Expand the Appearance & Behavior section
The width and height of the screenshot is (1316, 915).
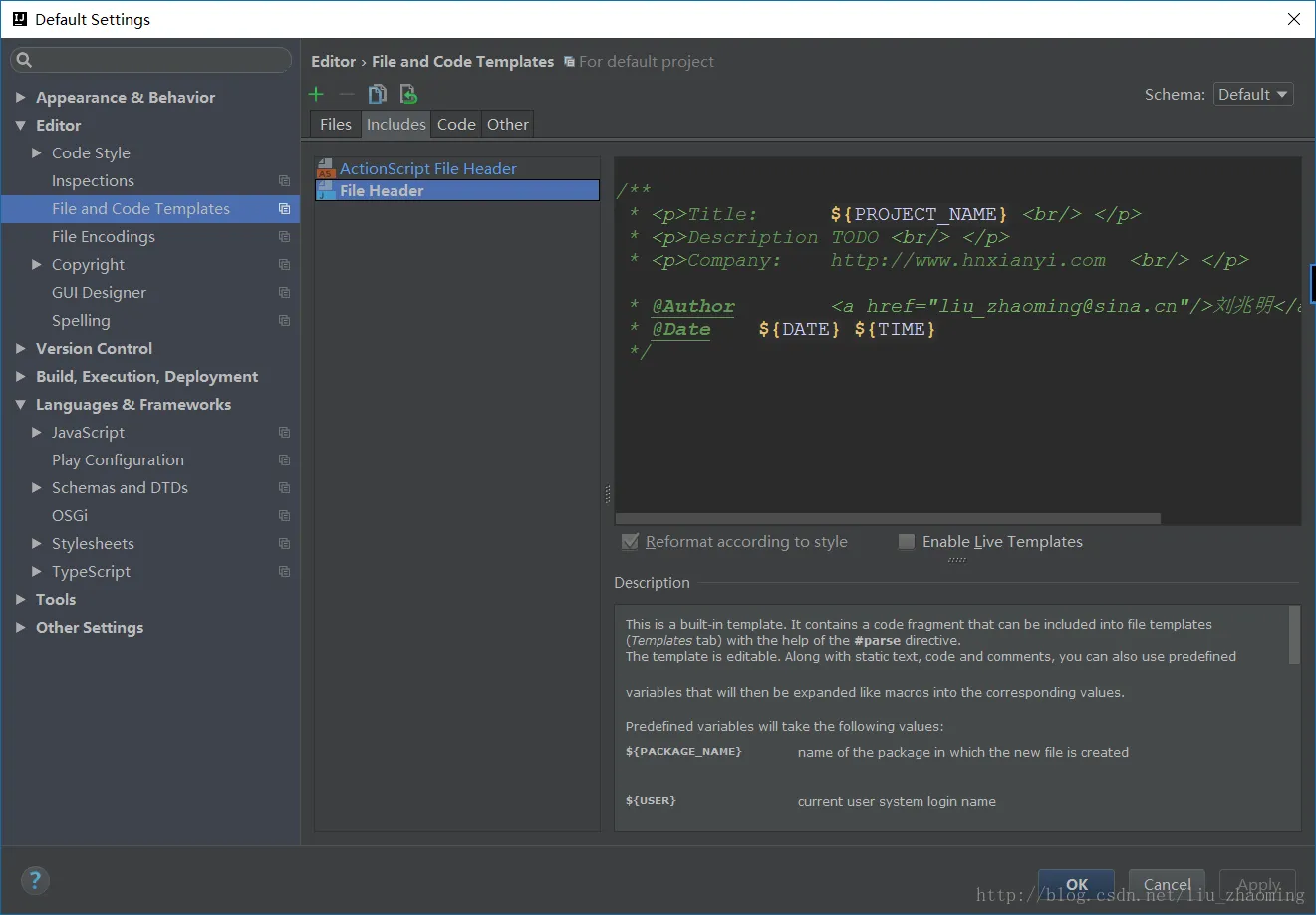20,98
